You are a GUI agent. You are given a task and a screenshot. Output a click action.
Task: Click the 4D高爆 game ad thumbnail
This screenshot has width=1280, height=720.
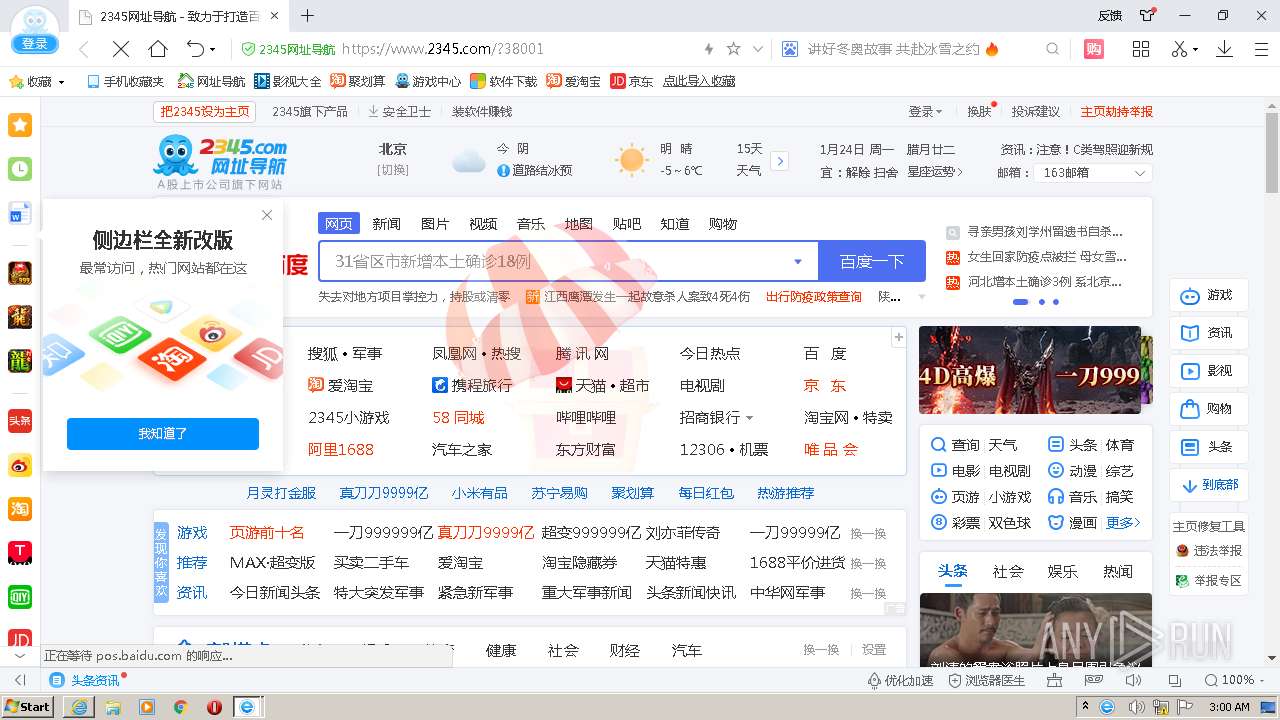pos(1029,370)
